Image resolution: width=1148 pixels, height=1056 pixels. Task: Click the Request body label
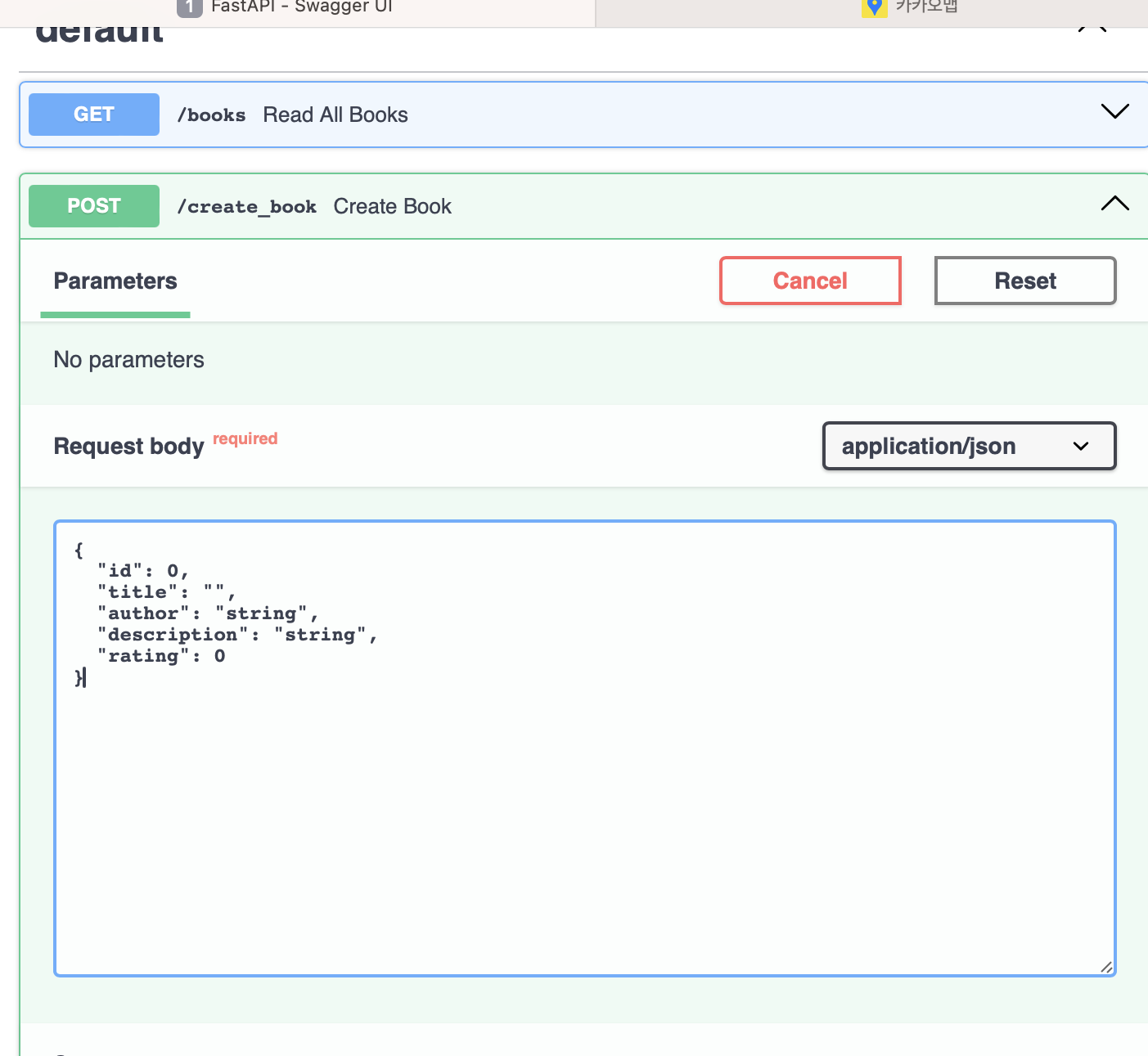click(x=128, y=447)
